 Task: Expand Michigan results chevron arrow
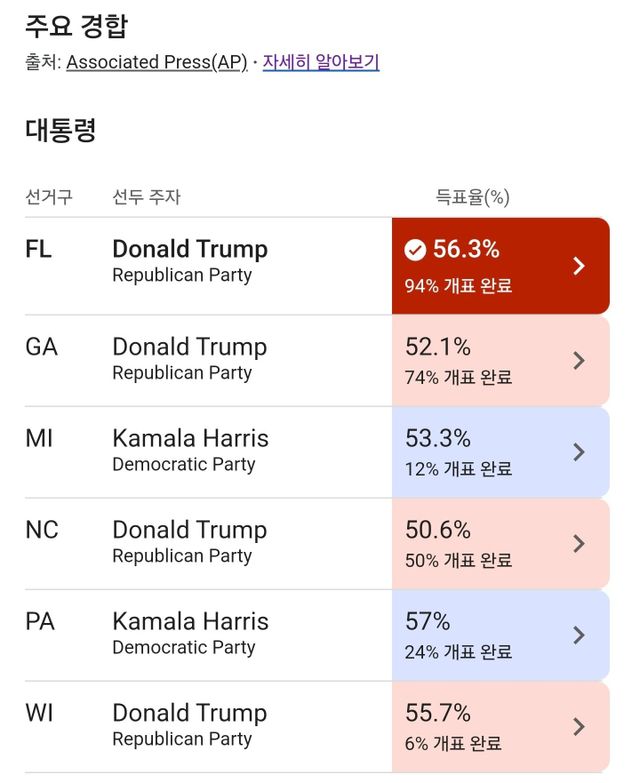click(579, 452)
